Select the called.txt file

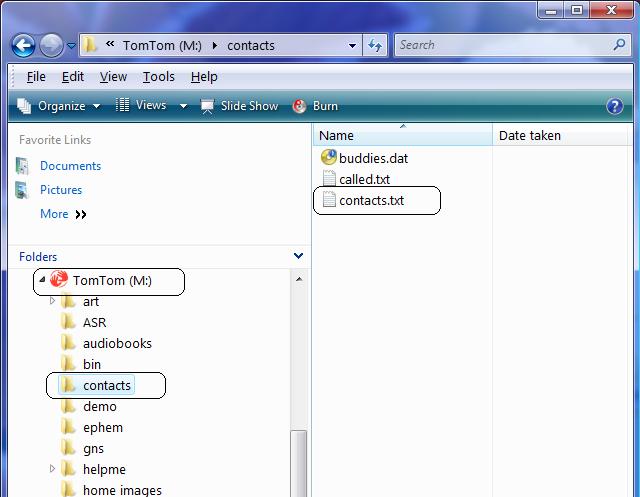point(364,179)
